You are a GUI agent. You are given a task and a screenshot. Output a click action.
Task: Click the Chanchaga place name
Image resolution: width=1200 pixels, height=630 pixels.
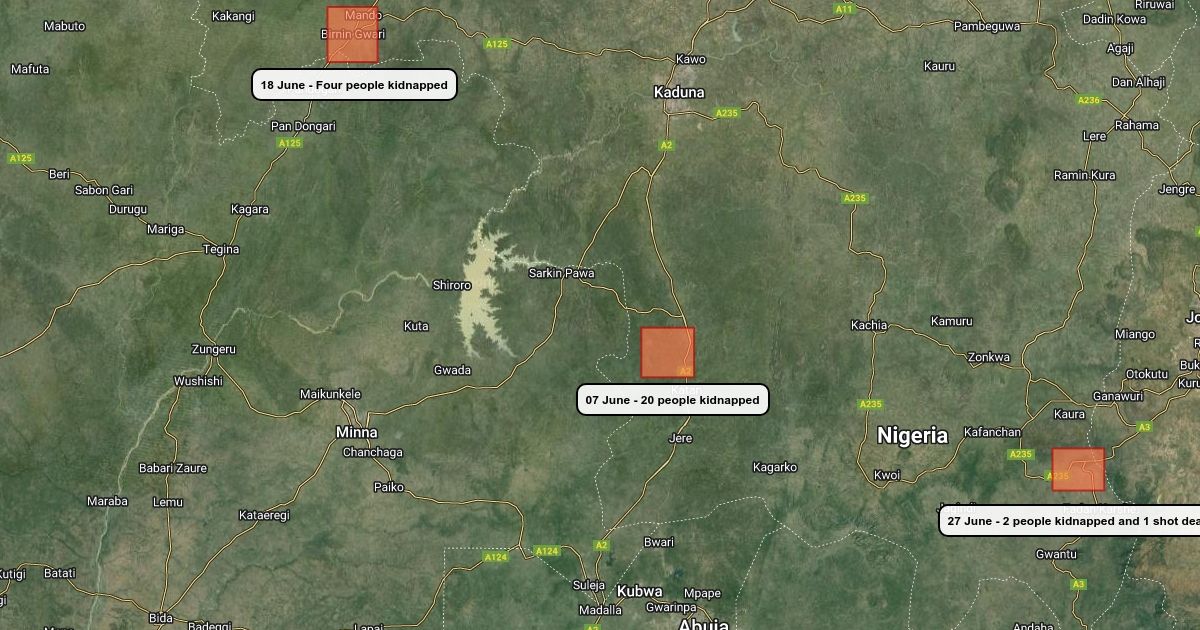pyautogui.click(x=373, y=452)
